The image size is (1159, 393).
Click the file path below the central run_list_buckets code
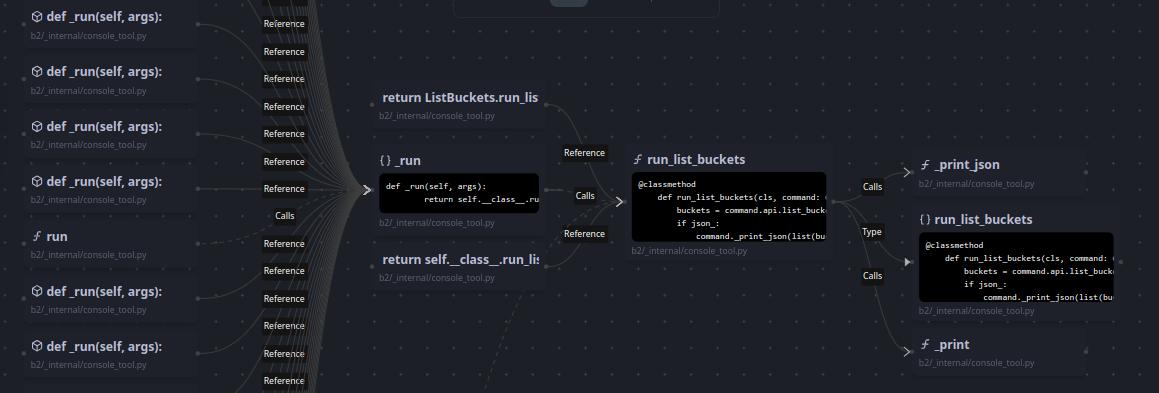tap(689, 251)
